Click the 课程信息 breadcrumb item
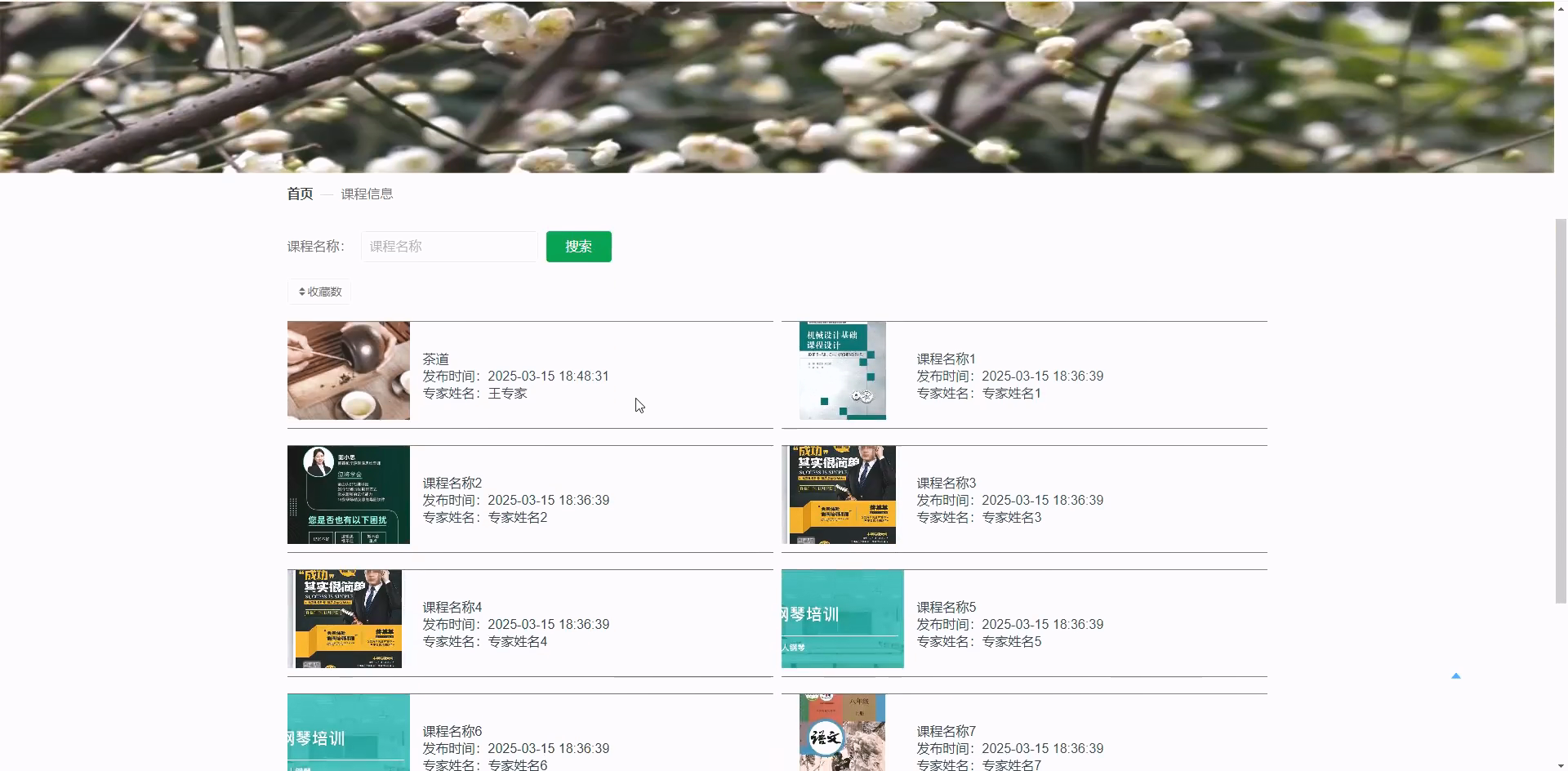 367,194
